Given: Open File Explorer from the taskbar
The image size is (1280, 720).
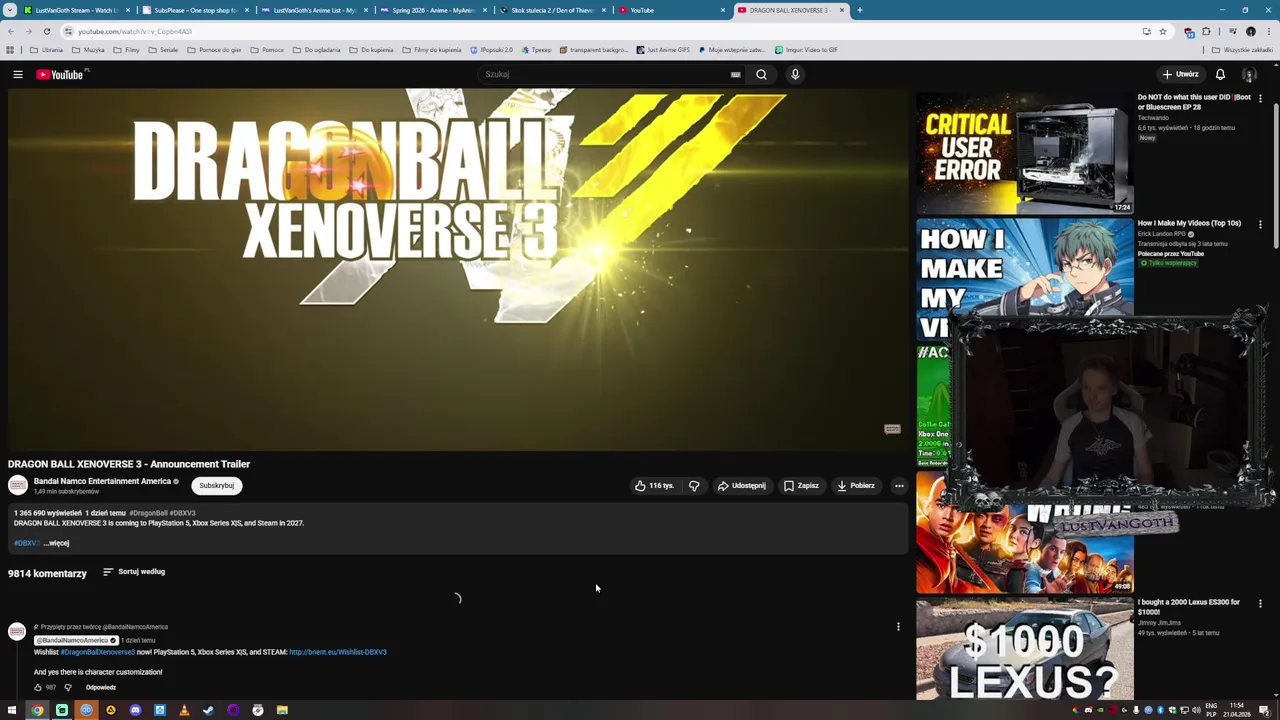Looking at the screenshot, I should (x=282, y=710).
